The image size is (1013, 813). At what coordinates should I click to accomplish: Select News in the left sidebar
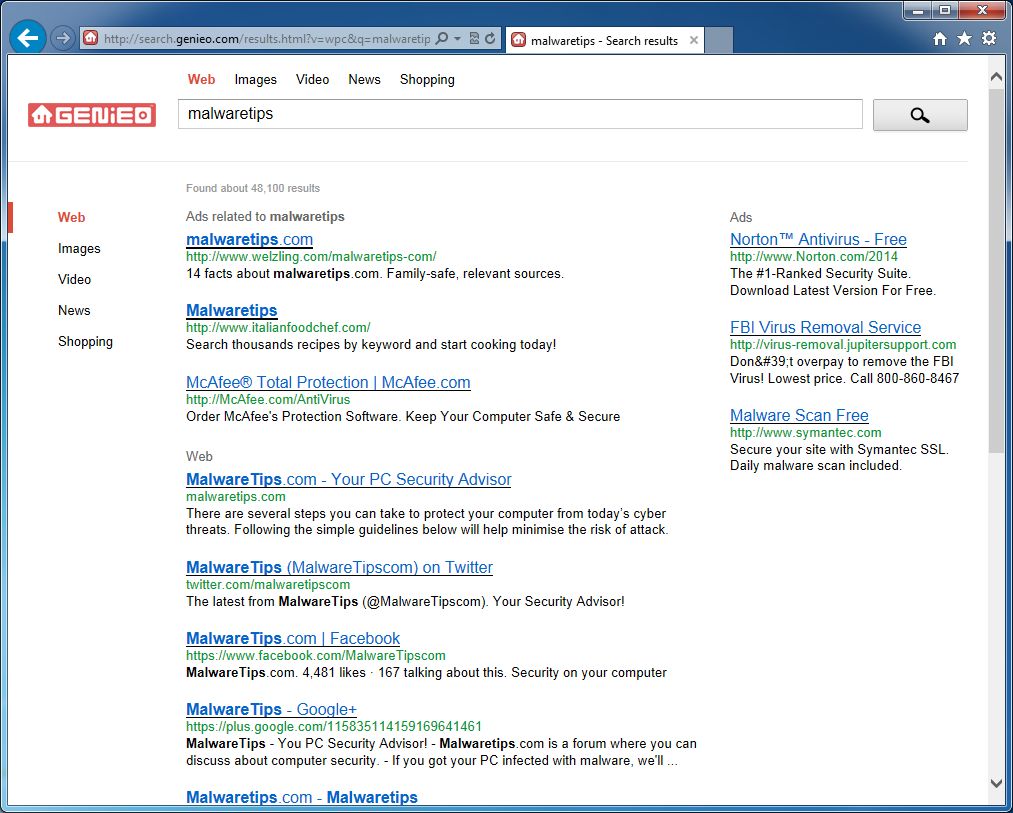[74, 310]
